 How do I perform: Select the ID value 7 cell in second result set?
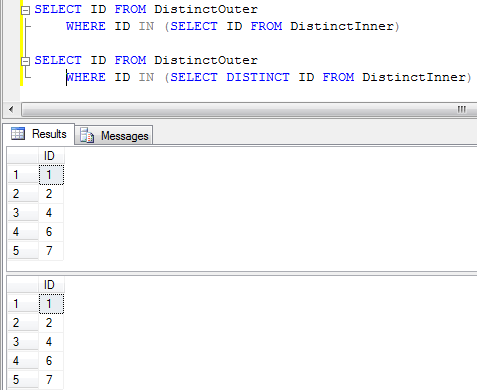(51, 380)
